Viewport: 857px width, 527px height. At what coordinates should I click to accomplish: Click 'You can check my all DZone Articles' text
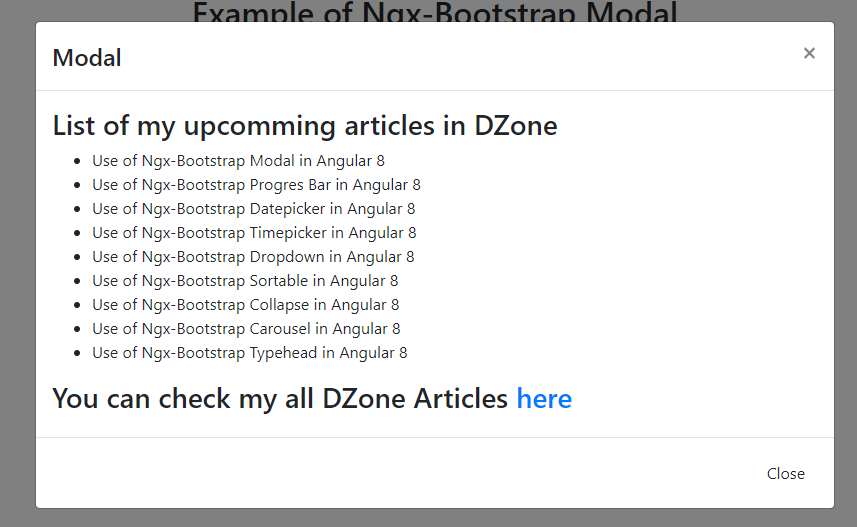280,398
